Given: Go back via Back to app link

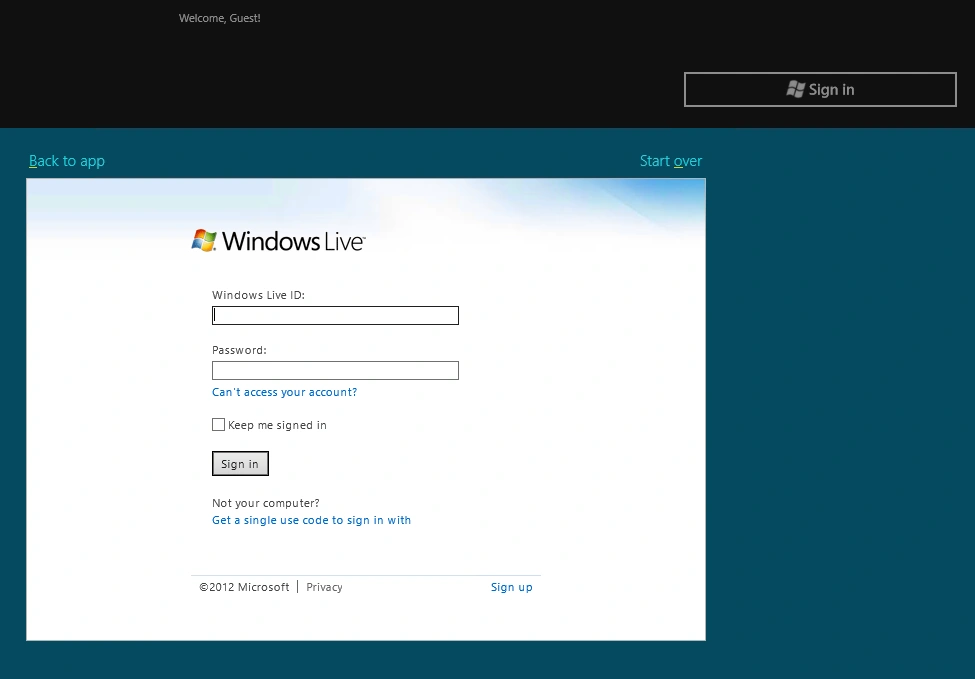Looking at the screenshot, I should pos(67,161).
